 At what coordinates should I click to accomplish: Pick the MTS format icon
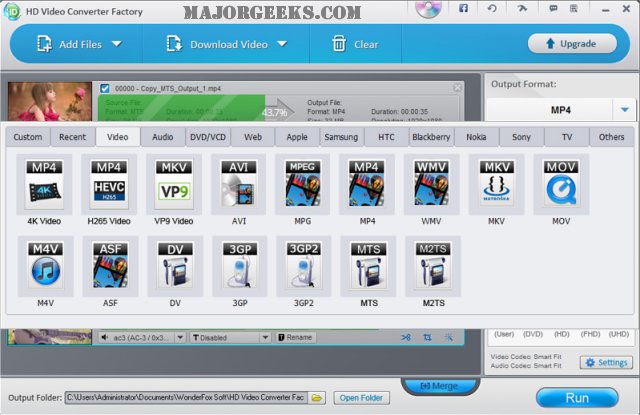[x=369, y=266]
